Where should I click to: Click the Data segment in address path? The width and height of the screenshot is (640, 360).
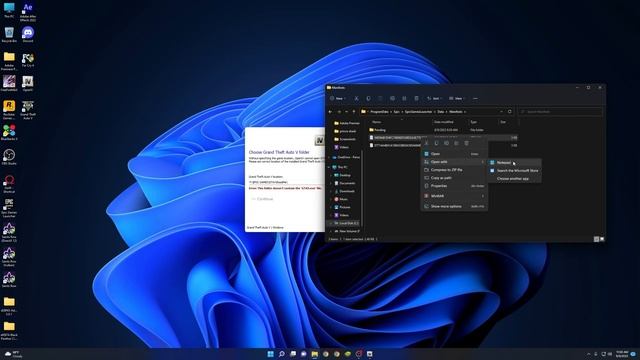point(441,111)
